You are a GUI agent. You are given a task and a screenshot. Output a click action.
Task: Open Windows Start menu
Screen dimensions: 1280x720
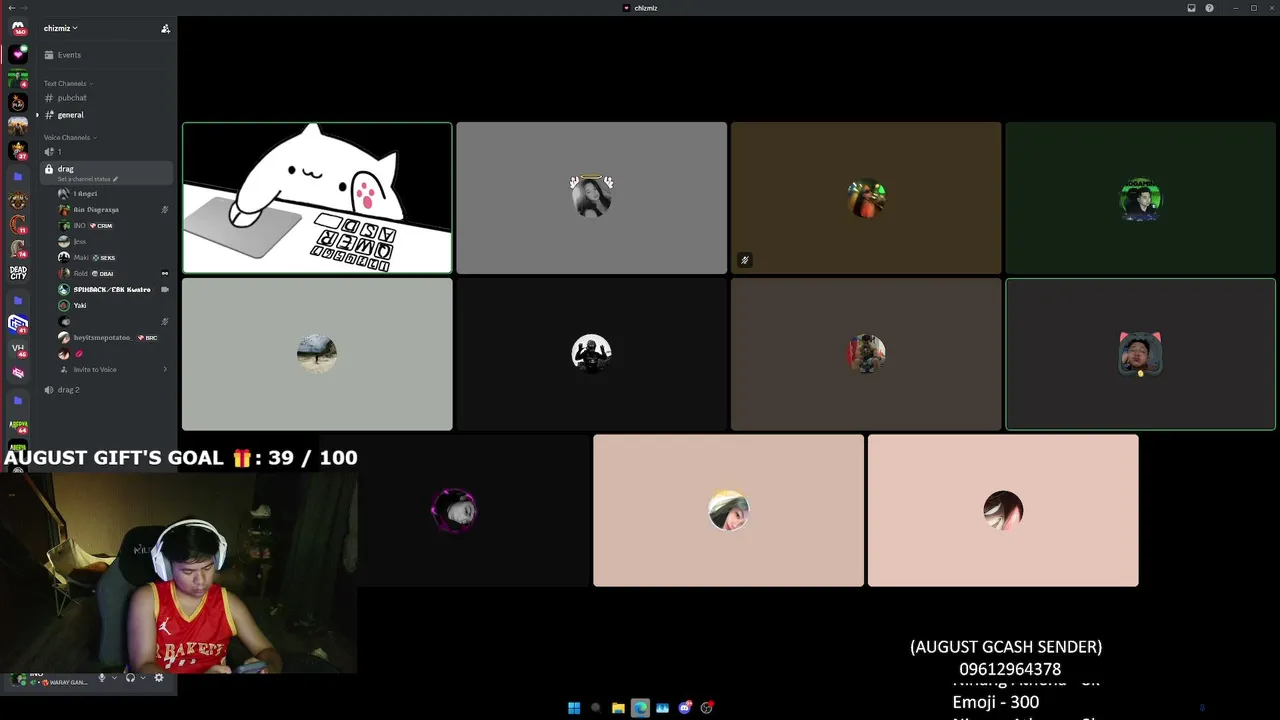(x=574, y=708)
